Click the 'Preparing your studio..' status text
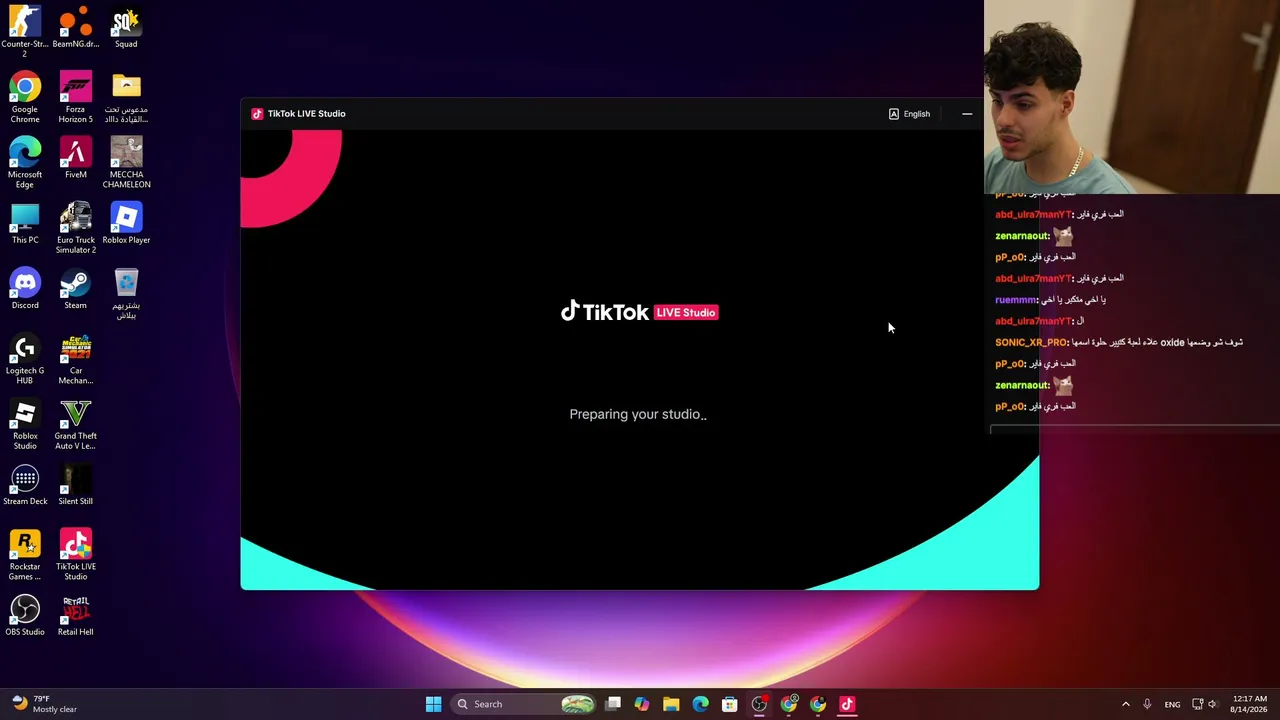This screenshot has height=720, width=1280. tap(638, 414)
